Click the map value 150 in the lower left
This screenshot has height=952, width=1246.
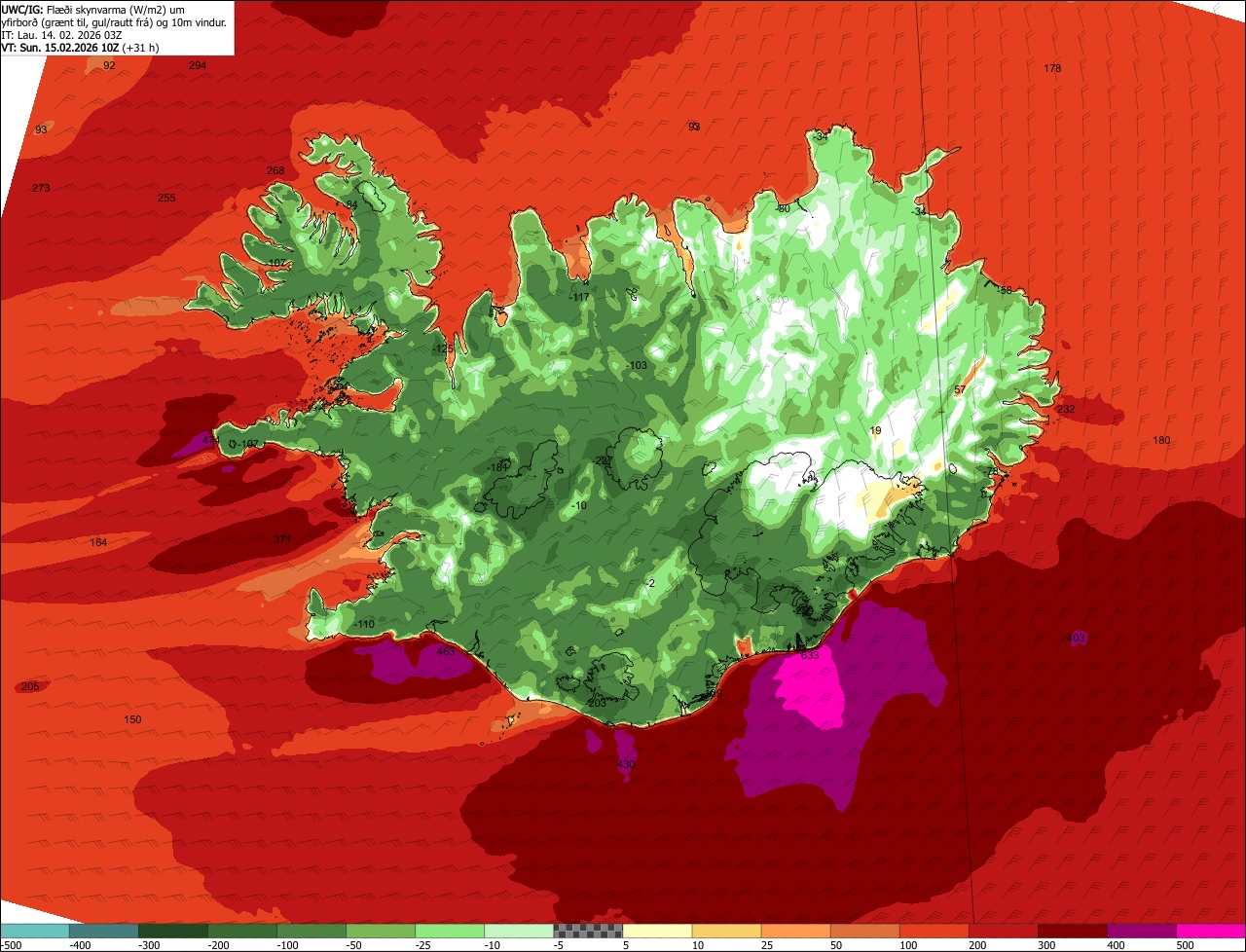point(132,719)
